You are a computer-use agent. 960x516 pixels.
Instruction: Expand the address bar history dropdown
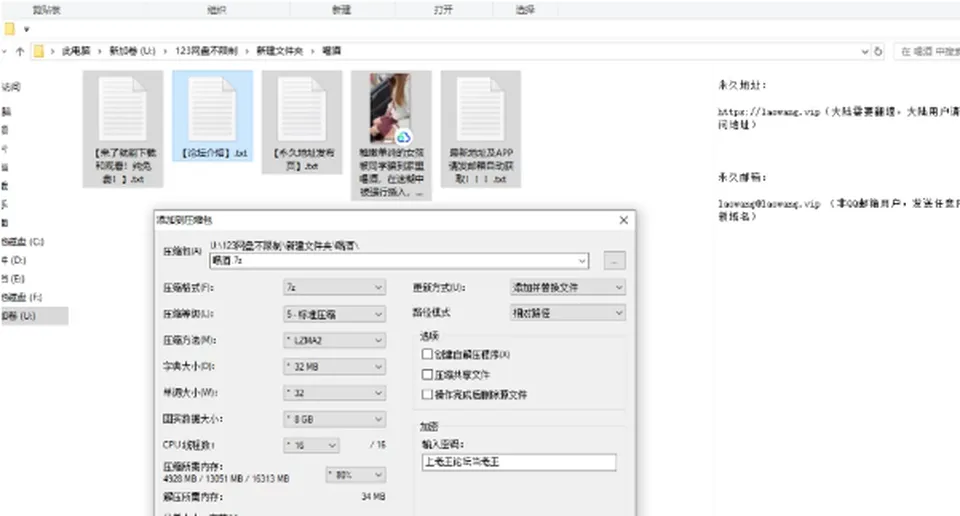pyautogui.click(x=864, y=51)
